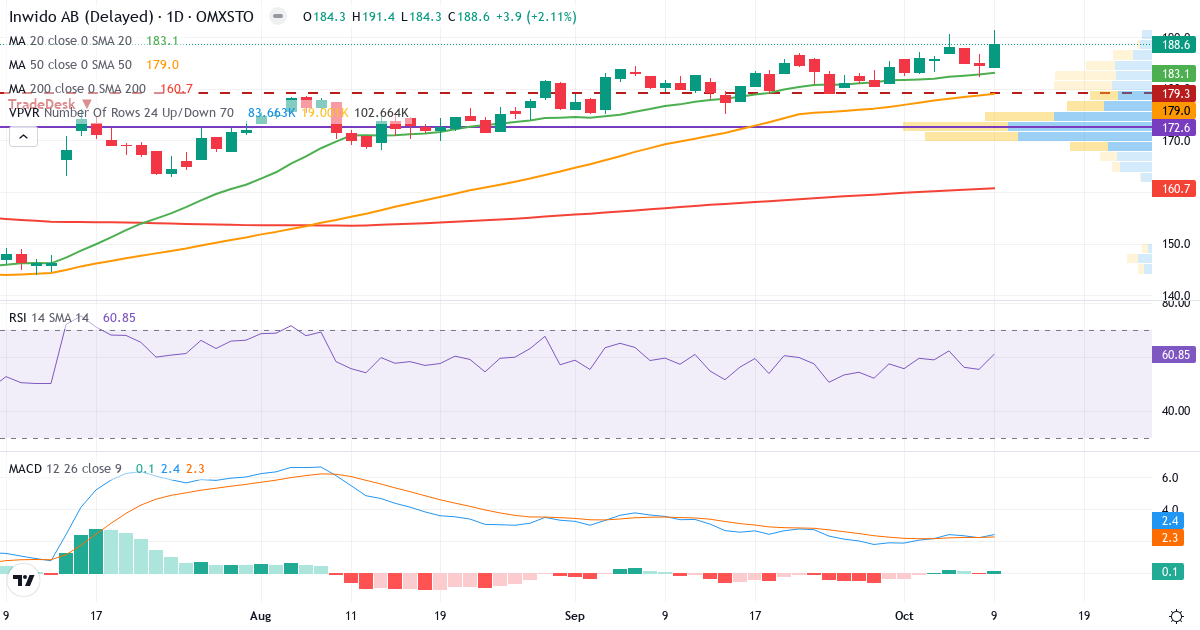Click the 170.0 price scale label
This screenshot has height=630, width=1200.
point(1176,141)
